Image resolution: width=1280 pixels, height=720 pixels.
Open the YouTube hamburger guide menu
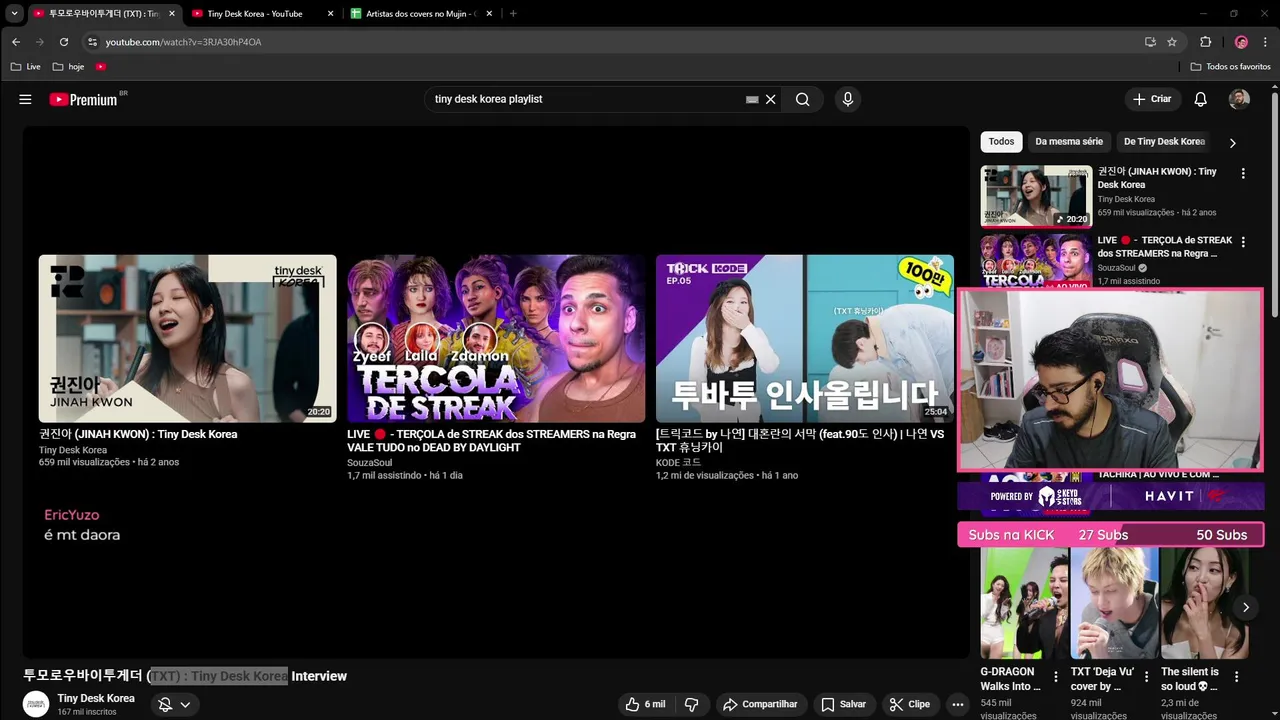point(25,99)
